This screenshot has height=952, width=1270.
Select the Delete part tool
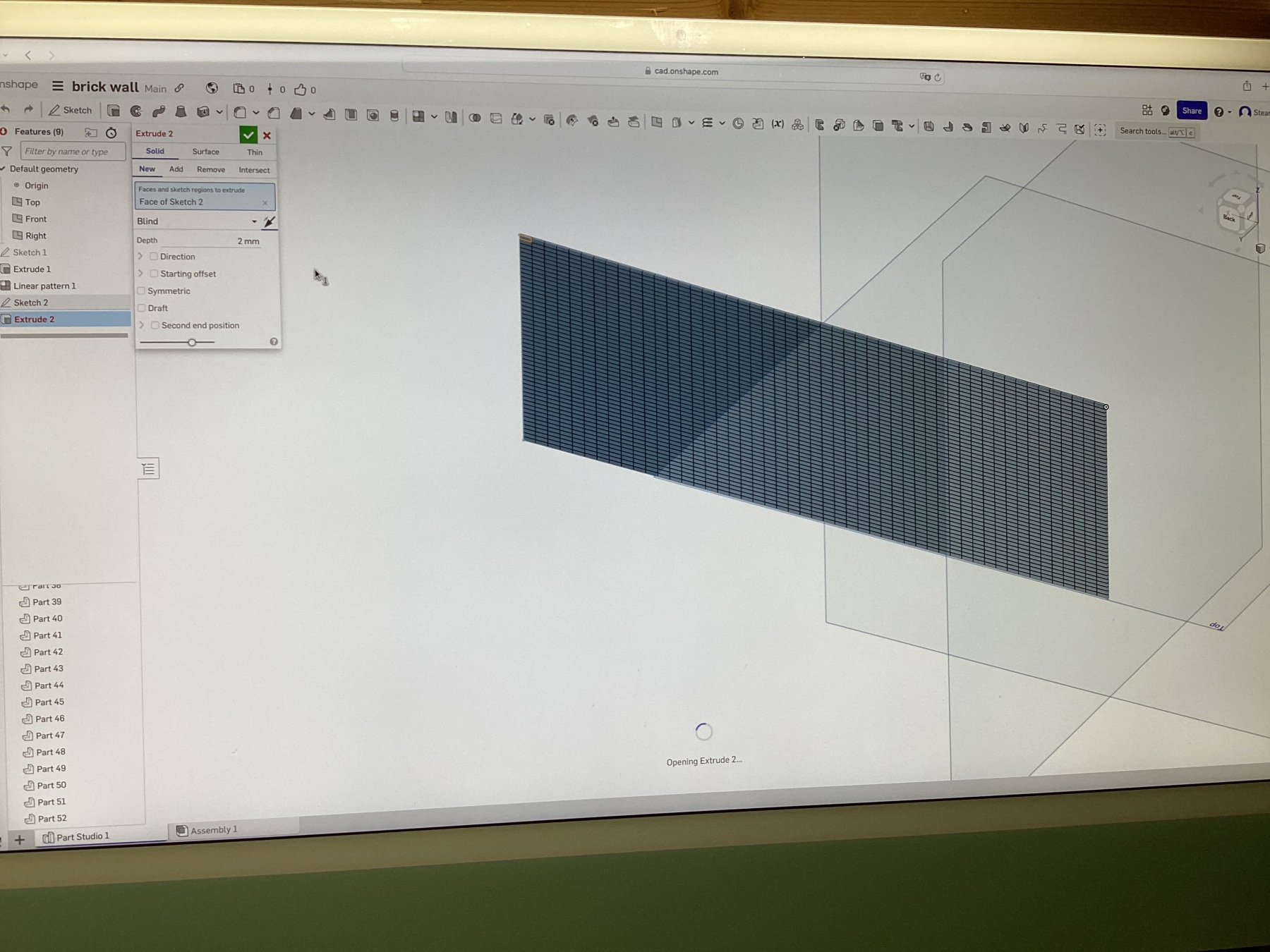549,120
